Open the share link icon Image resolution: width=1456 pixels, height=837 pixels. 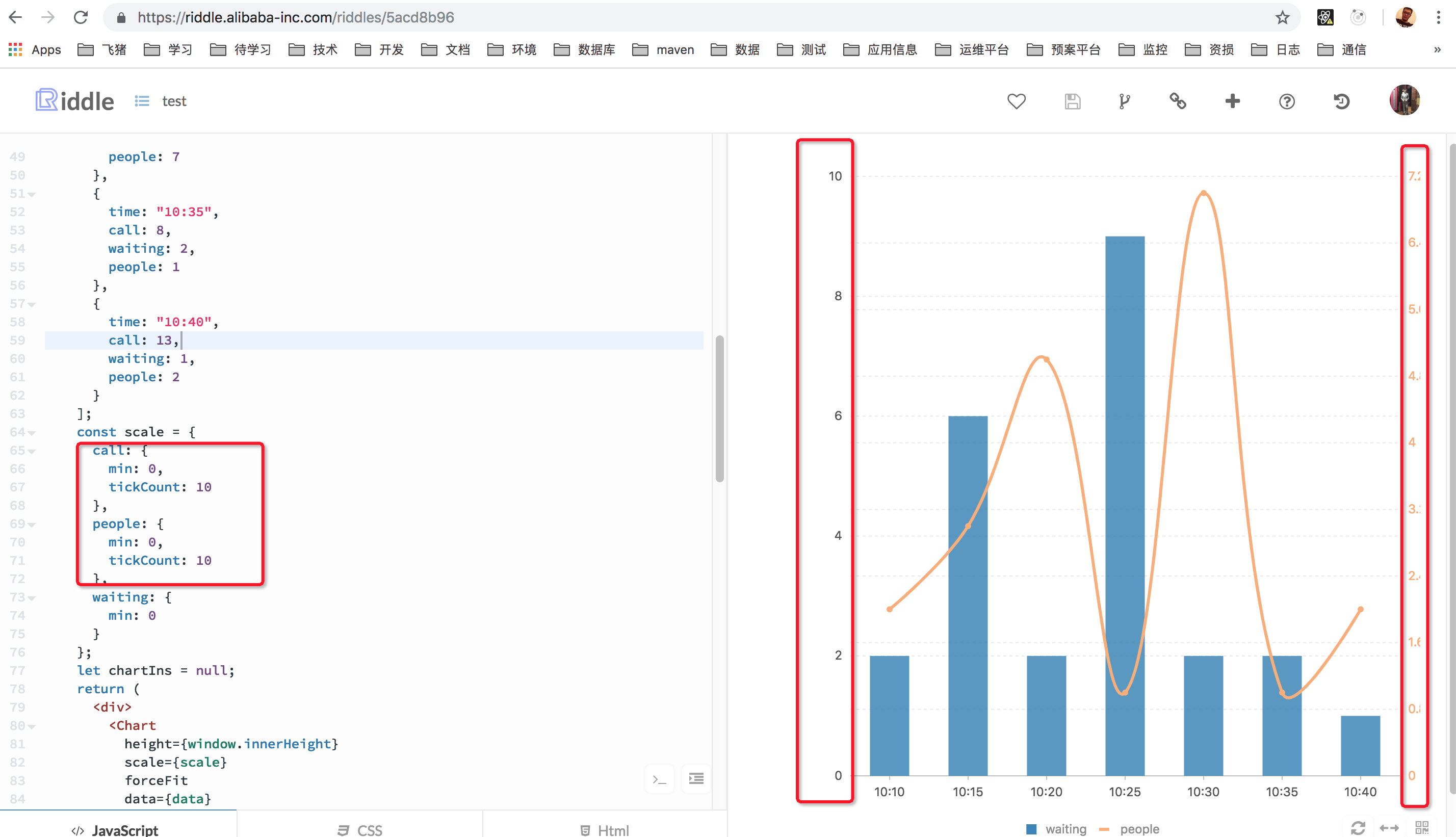pyautogui.click(x=1178, y=100)
